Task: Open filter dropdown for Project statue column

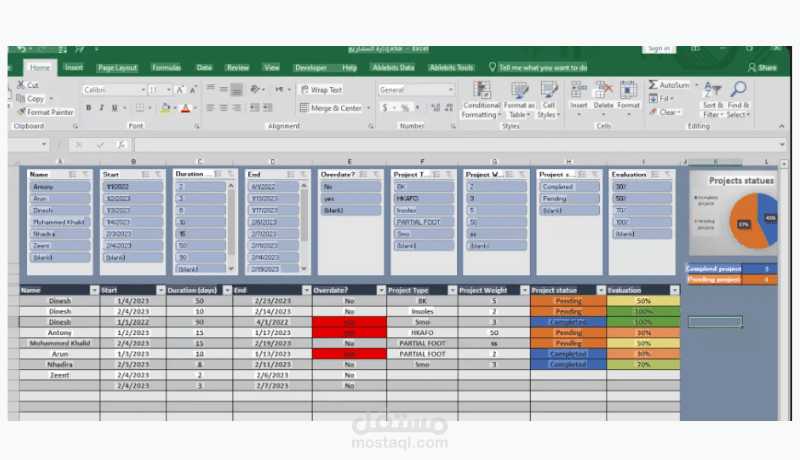Action: point(601,290)
